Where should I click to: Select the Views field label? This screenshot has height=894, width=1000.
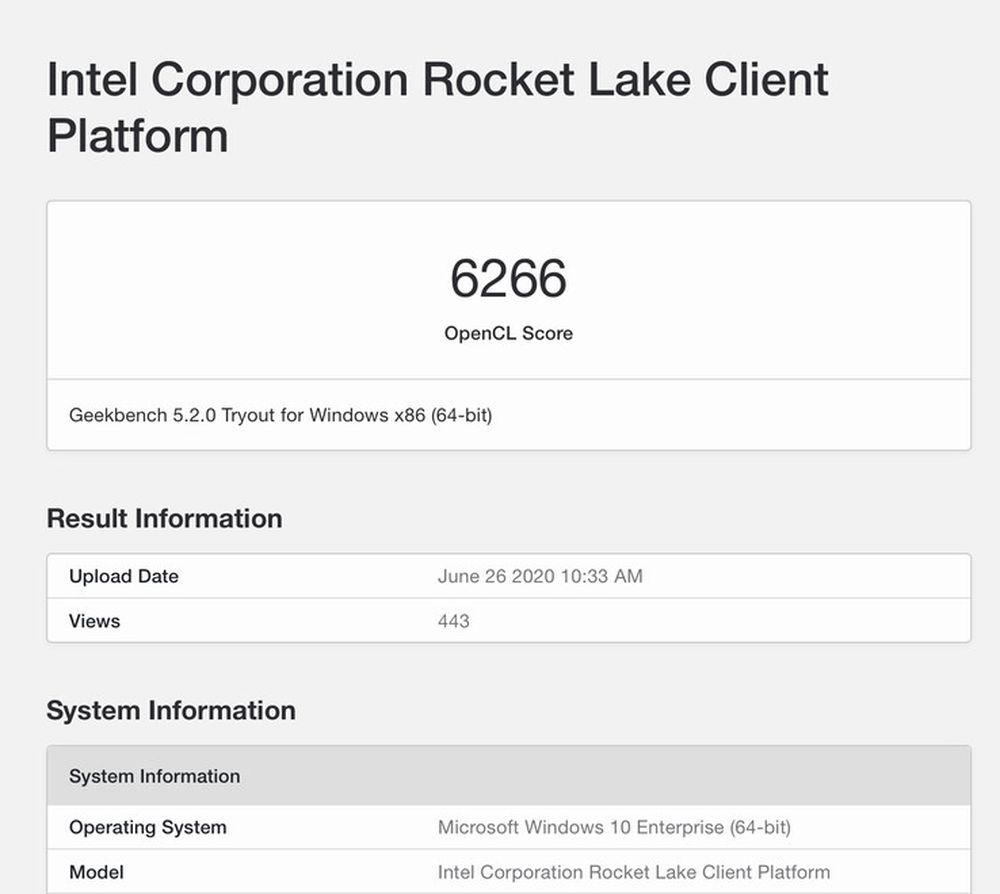[x=94, y=621]
